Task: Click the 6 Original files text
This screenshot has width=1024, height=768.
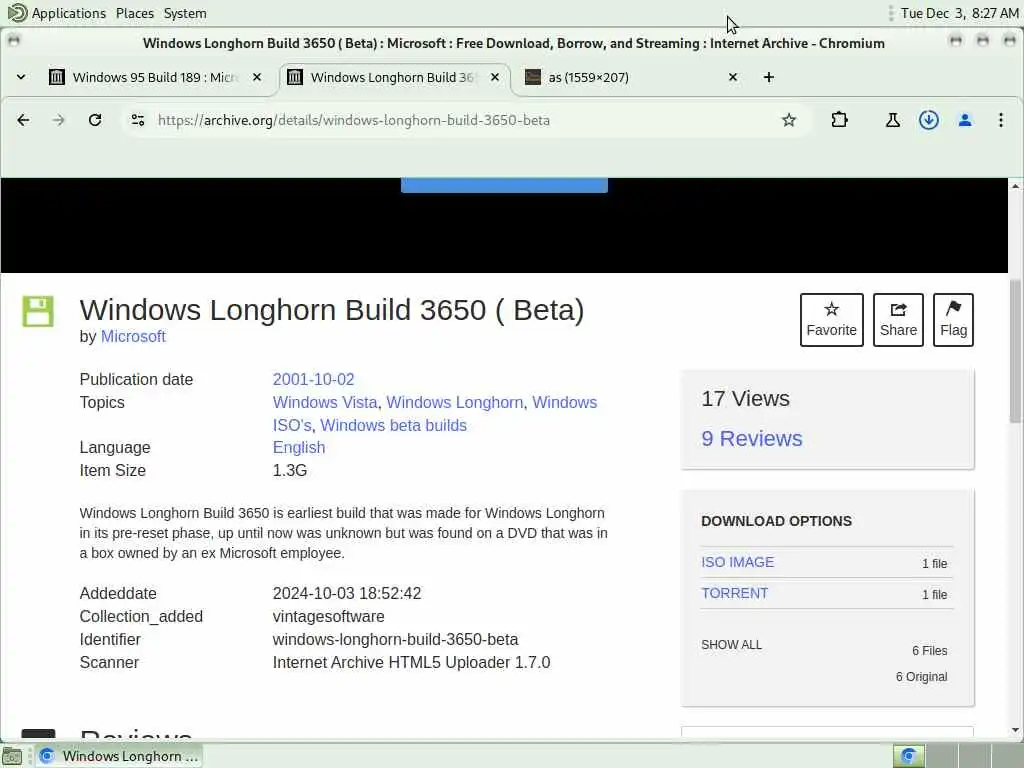Action: pos(921,677)
